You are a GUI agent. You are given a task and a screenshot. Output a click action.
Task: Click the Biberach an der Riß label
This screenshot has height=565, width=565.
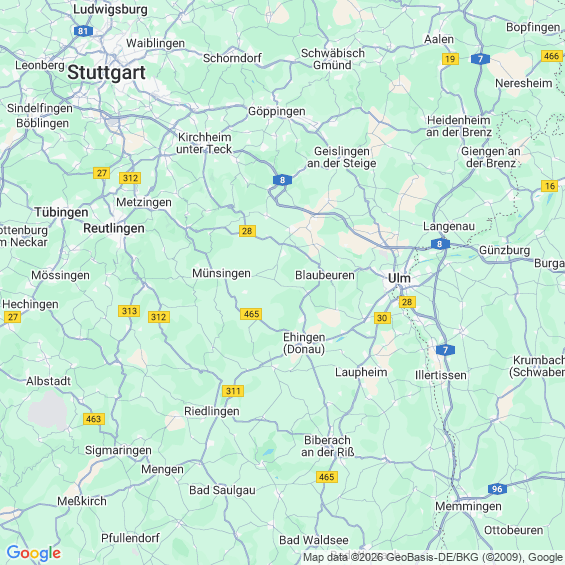[x=328, y=446]
